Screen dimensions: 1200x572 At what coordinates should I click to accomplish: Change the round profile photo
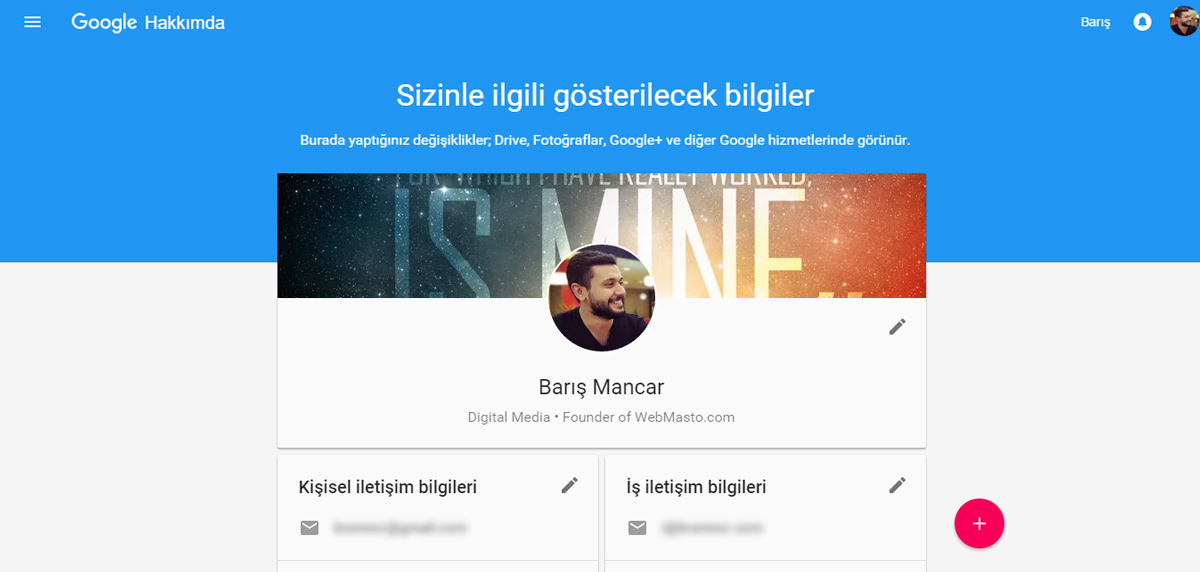click(602, 298)
